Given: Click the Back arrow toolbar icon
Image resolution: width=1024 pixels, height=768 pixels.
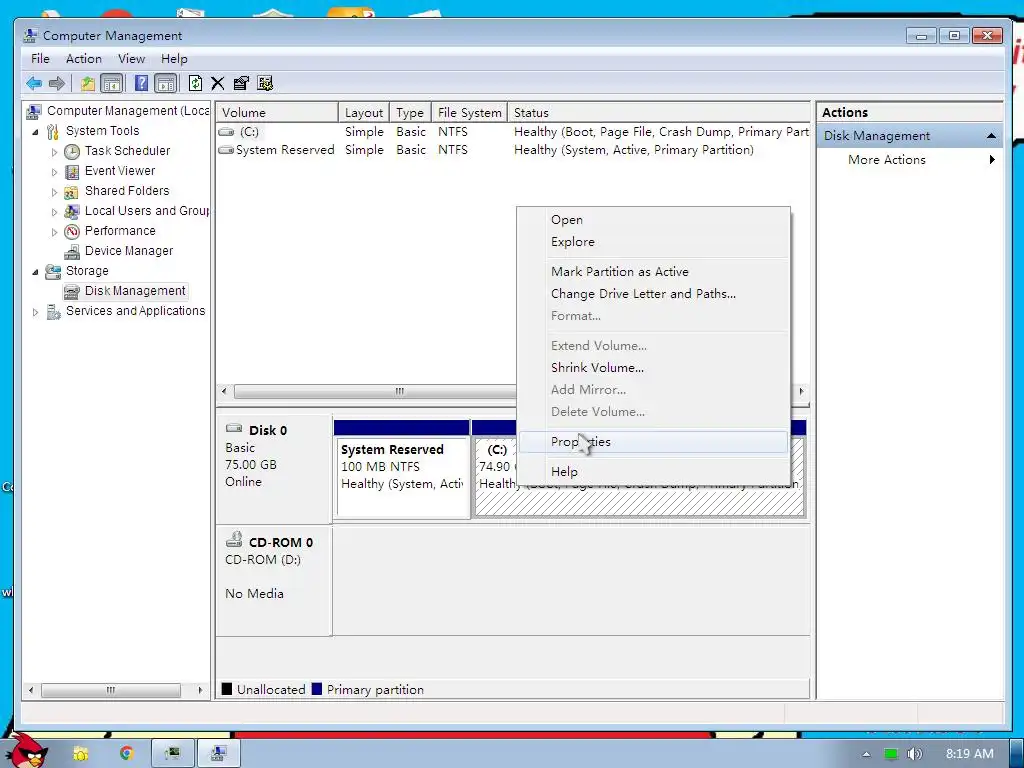Looking at the screenshot, I should (34, 83).
